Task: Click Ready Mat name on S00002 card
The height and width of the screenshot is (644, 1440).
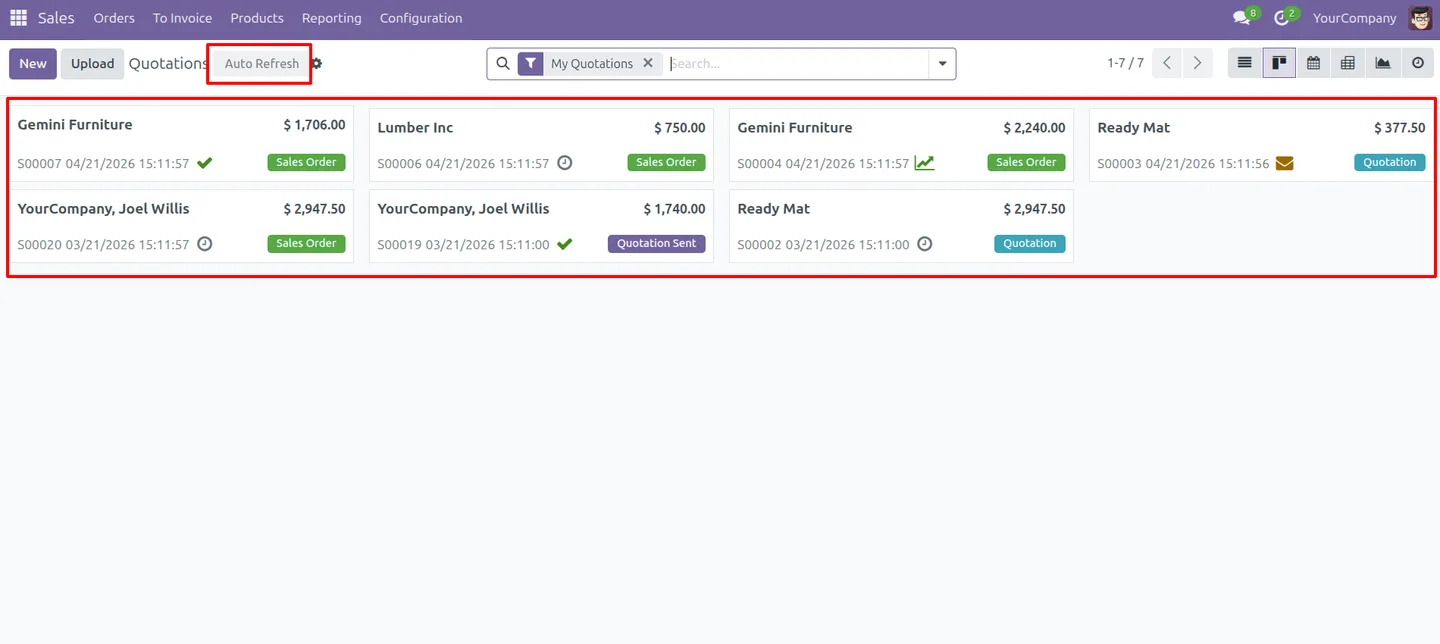Action: pos(774,209)
